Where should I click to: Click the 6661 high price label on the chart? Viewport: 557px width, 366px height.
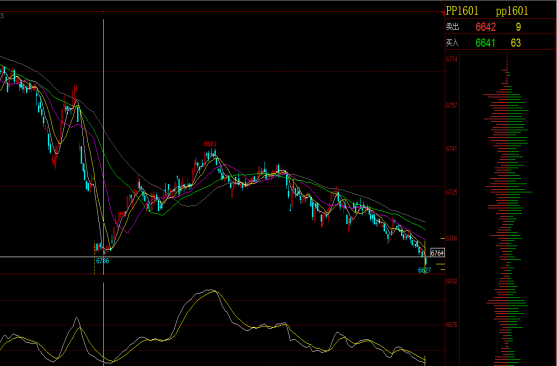pos(210,144)
